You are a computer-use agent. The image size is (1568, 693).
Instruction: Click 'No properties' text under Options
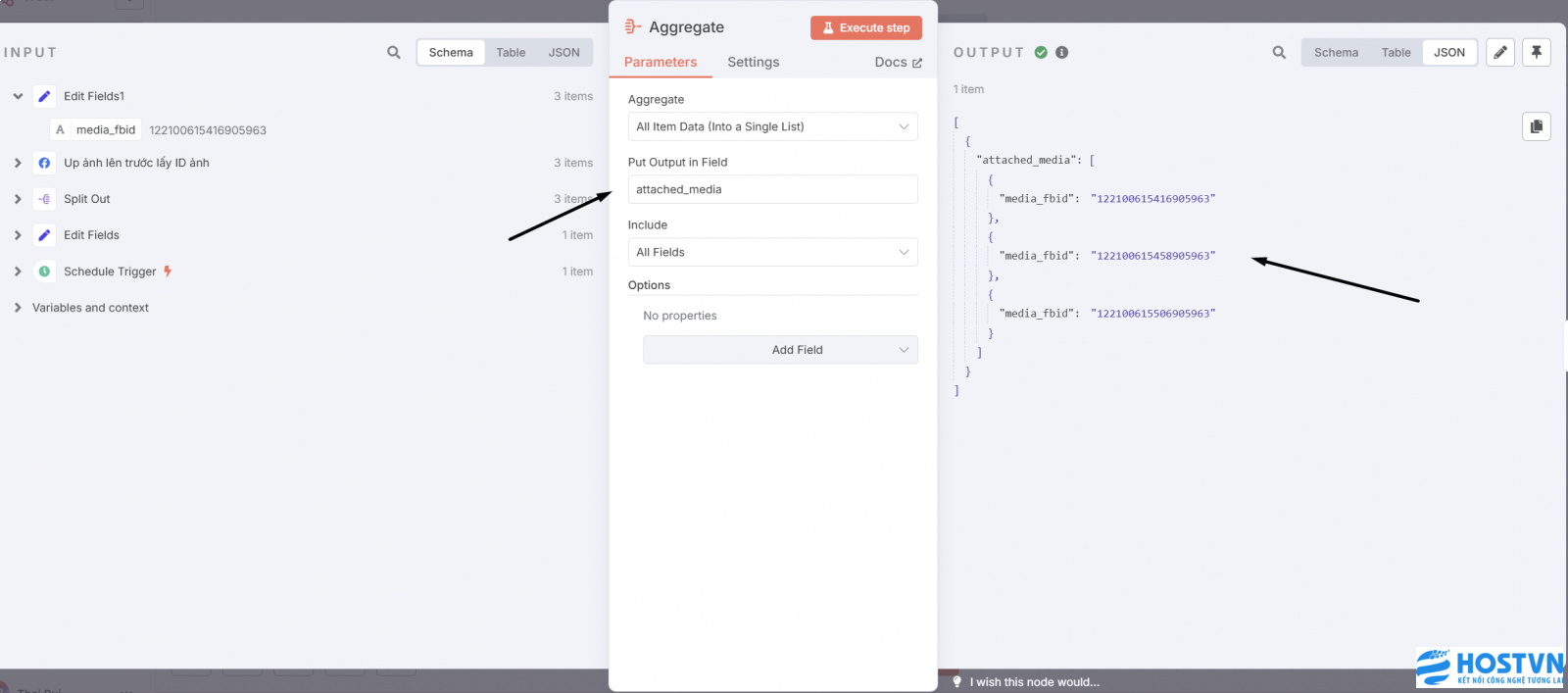coord(680,316)
